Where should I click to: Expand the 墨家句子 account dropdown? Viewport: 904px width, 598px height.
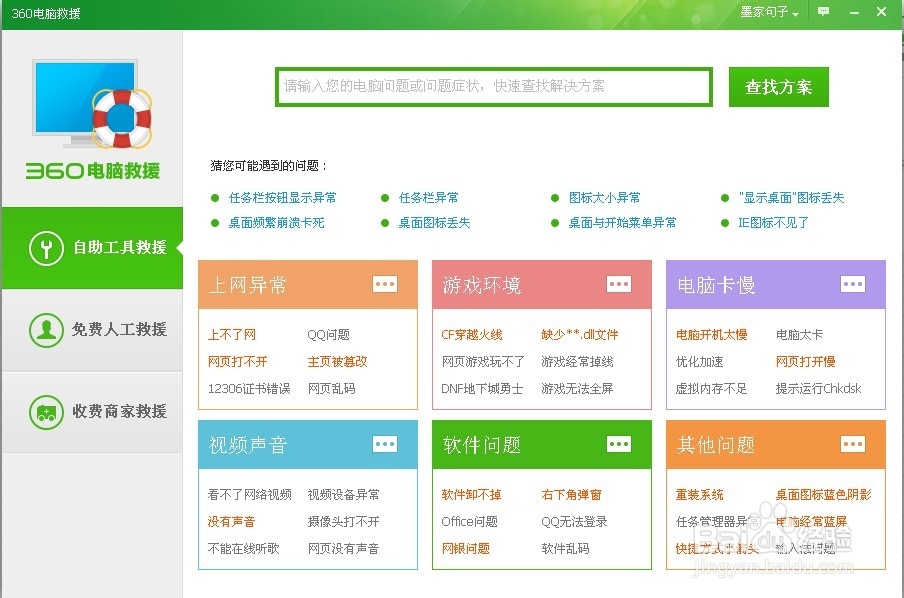coord(769,12)
